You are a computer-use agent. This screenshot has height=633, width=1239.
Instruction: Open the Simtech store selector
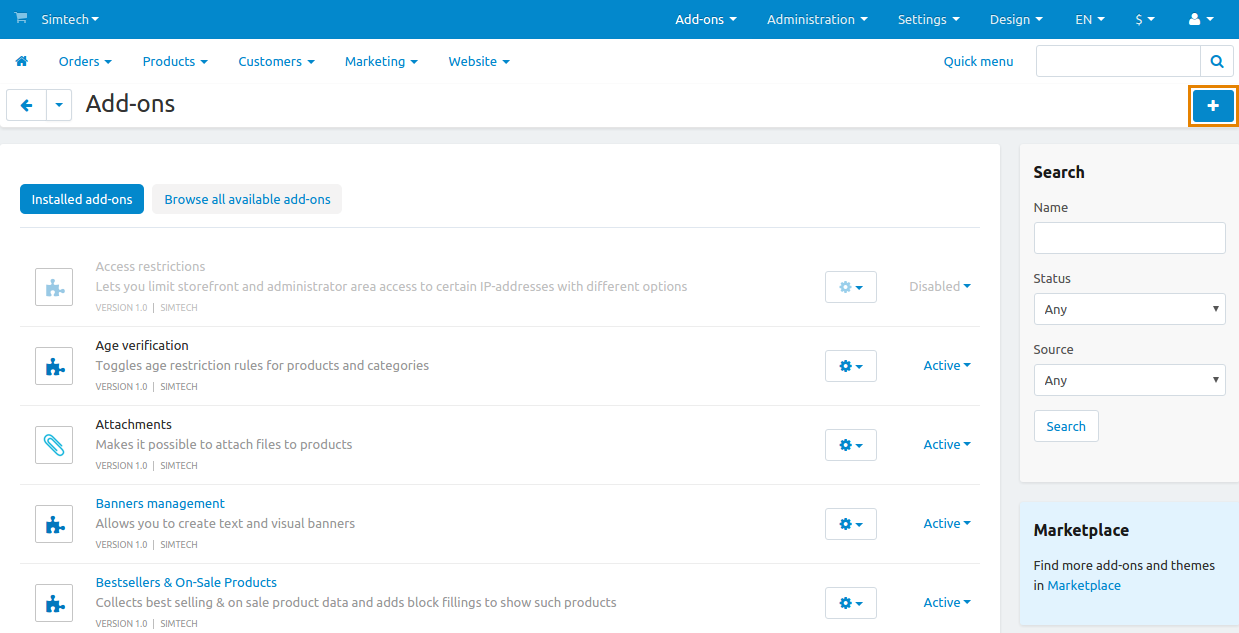[x=70, y=19]
